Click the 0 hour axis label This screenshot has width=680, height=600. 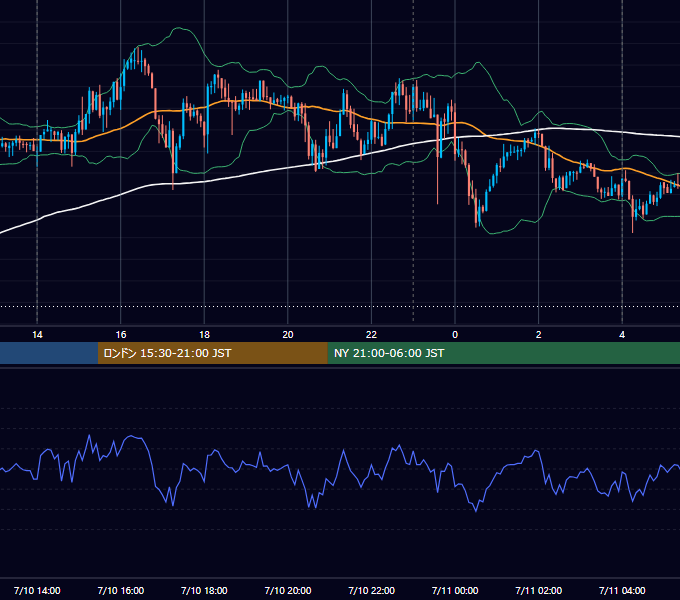455,335
